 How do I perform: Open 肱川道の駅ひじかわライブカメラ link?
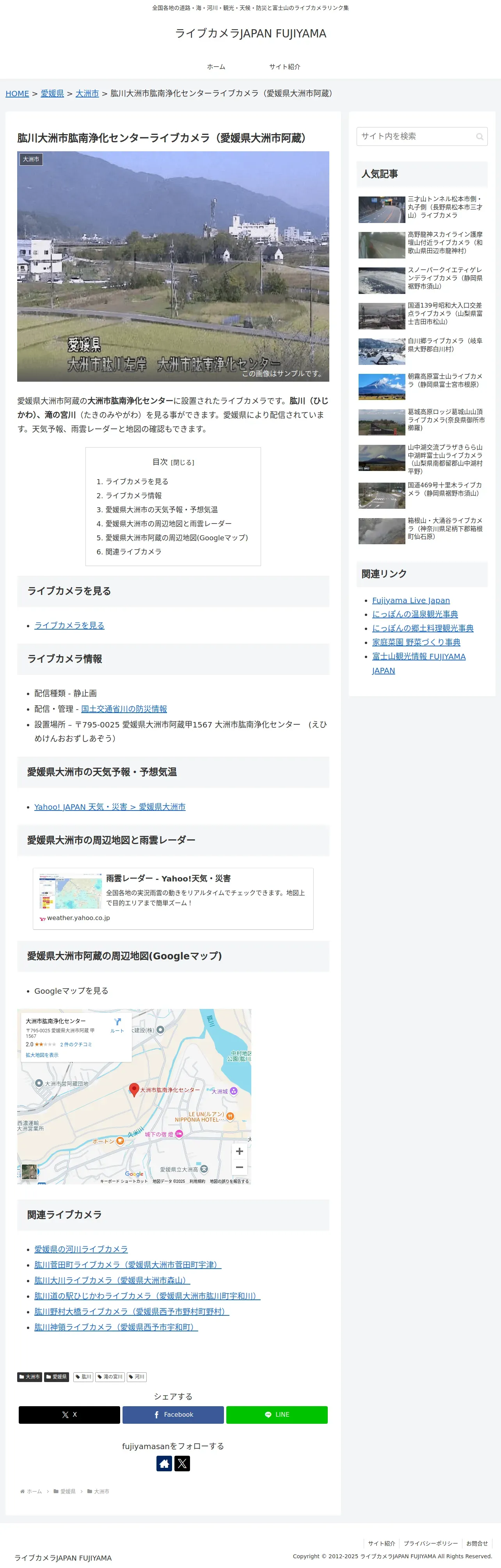tap(147, 1296)
